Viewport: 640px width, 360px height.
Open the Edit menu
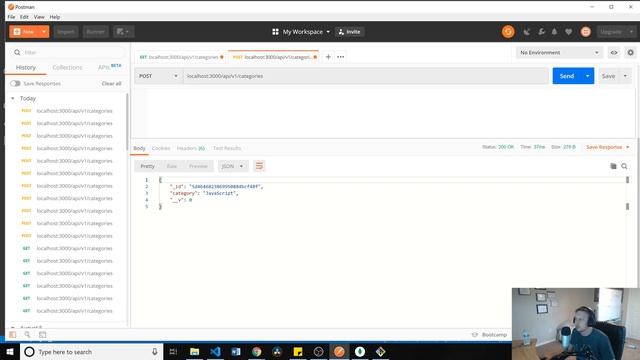24,17
